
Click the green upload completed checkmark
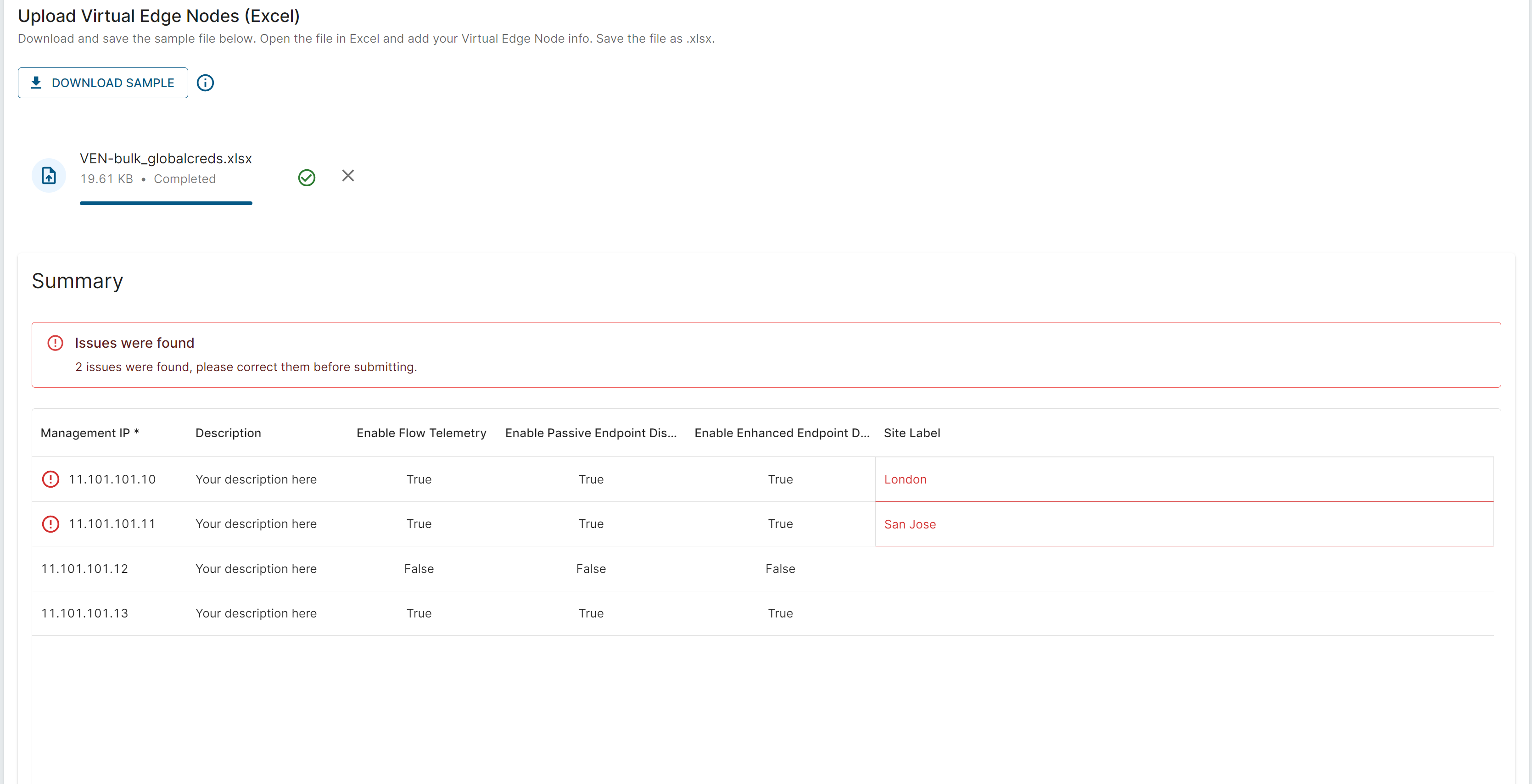click(306, 177)
